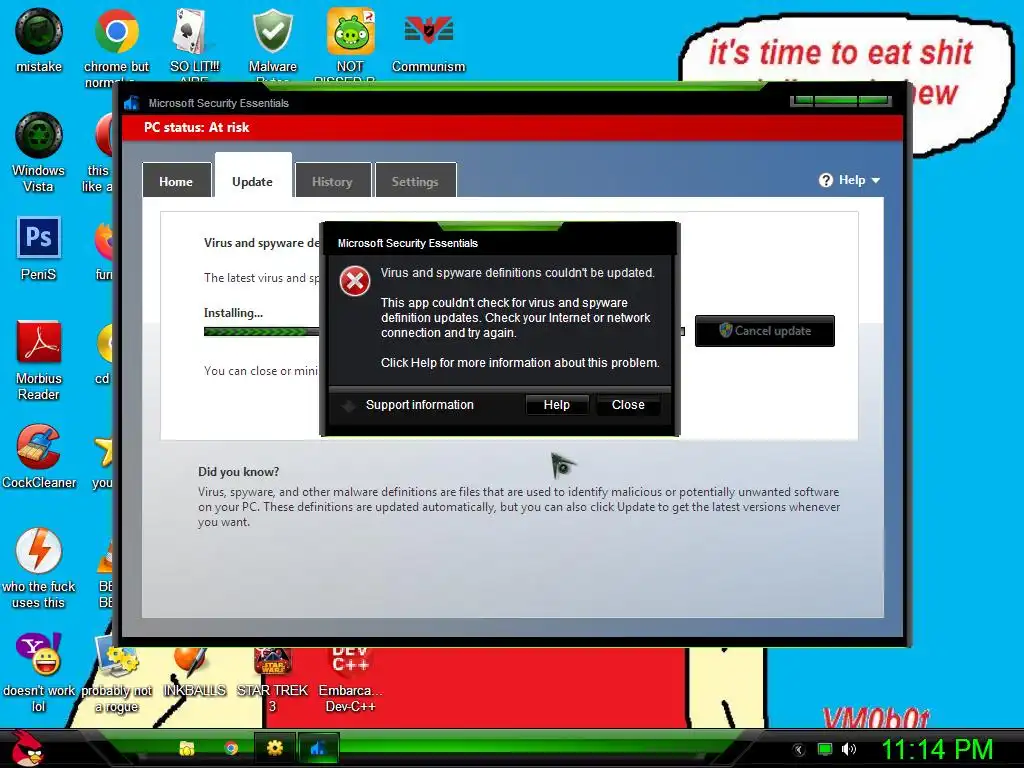Click the 'Installing...' status text
The image size is (1024, 768).
(x=233, y=313)
